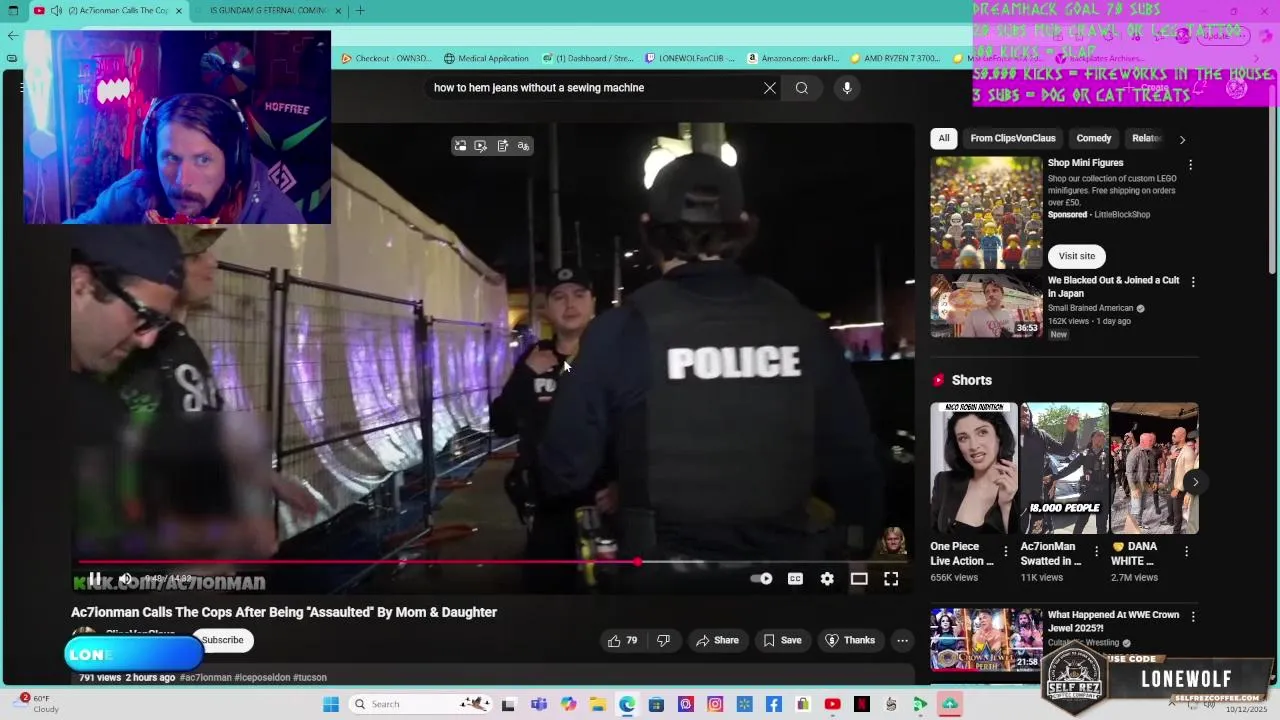The width and height of the screenshot is (1280, 720).
Task: Switch the player to theater mode
Action: click(x=859, y=579)
